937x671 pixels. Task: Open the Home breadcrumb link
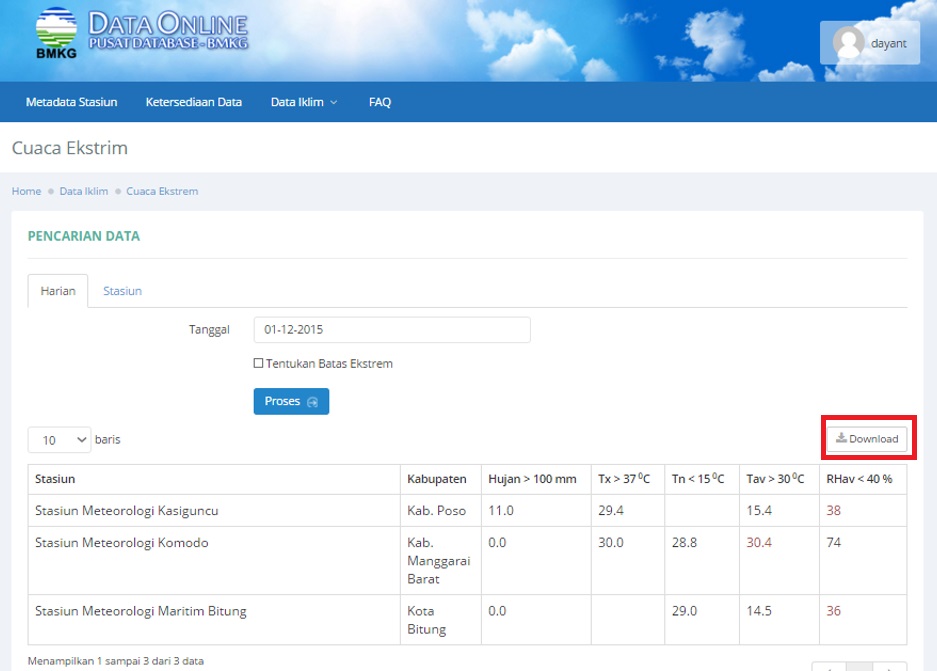pyautogui.click(x=25, y=191)
